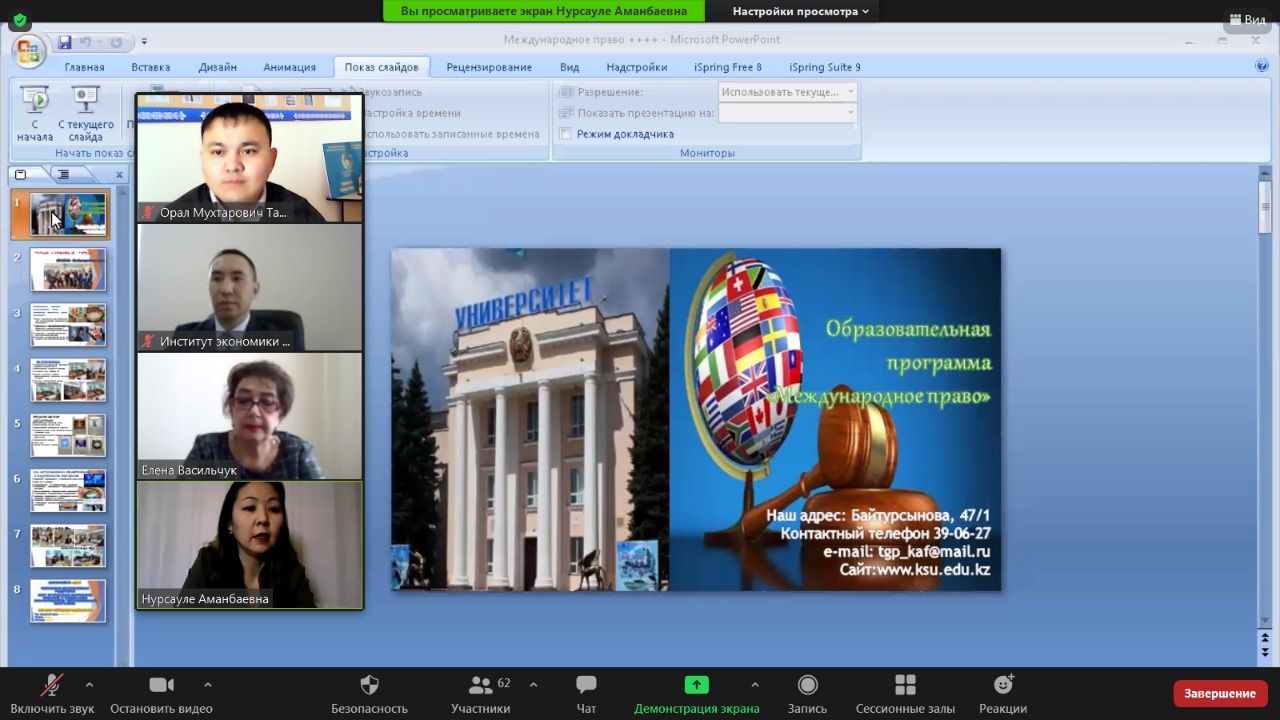Viewport: 1280px width, 720px height.
Task: Unmute with Включить звук microphone icon
Action: point(51,685)
